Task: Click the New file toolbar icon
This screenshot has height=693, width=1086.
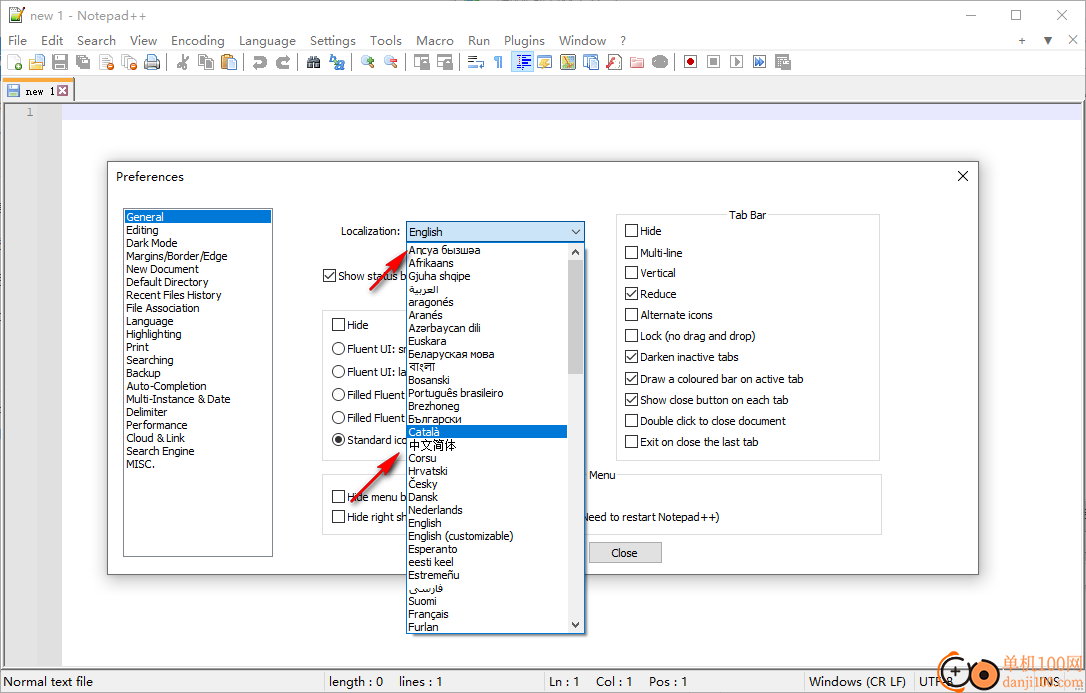Action: point(15,62)
